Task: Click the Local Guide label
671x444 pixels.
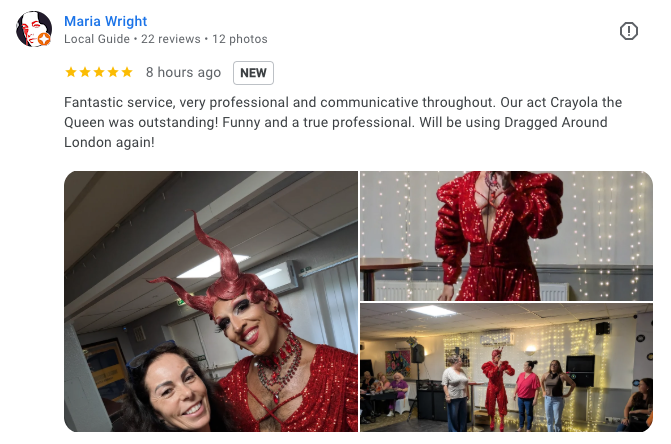Action: click(x=97, y=39)
